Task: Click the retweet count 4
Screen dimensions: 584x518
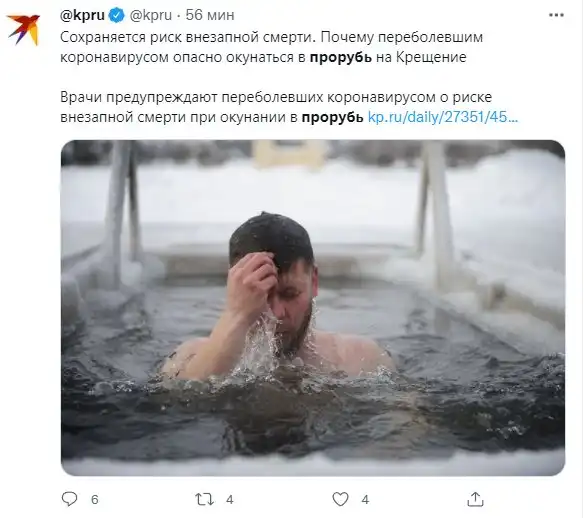Action: pyautogui.click(x=230, y=499)
